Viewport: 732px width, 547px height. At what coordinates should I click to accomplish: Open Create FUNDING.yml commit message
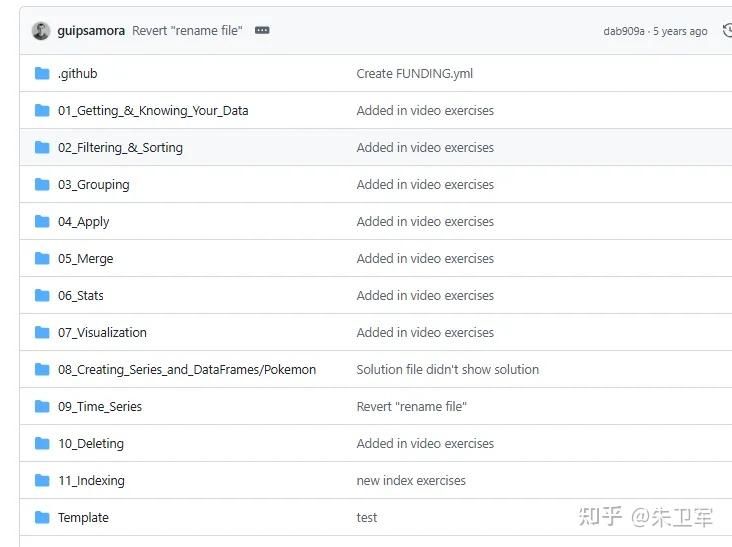coord(415,74)
